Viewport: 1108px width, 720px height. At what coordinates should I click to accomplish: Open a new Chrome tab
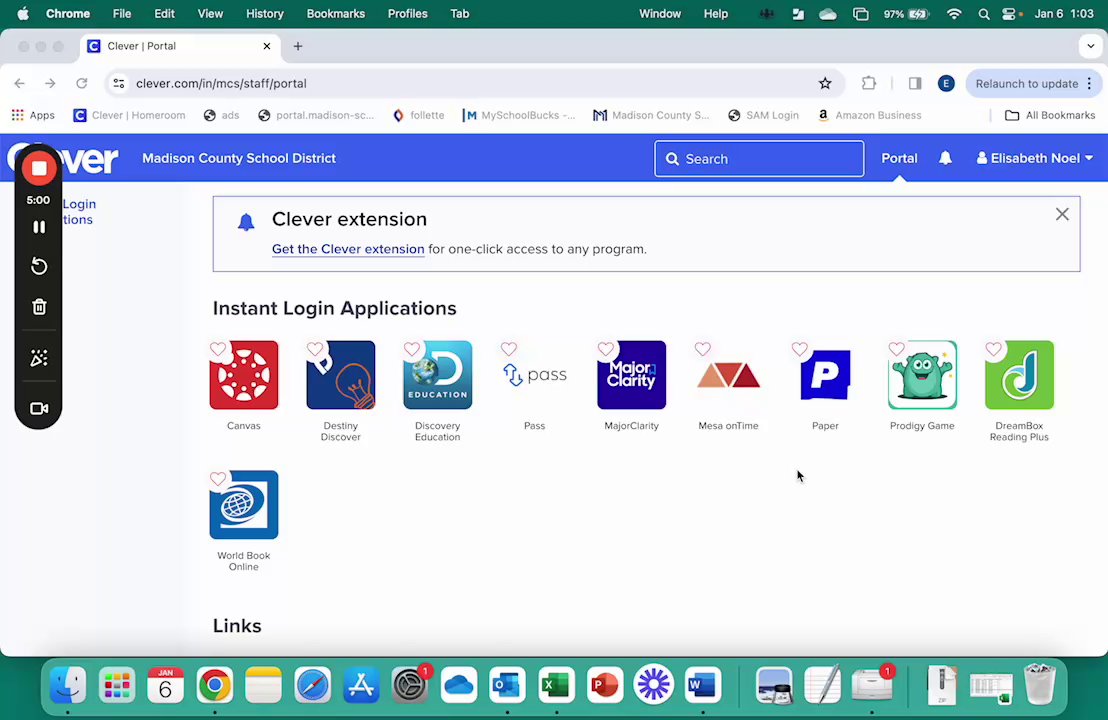click(x=297, y=46)
